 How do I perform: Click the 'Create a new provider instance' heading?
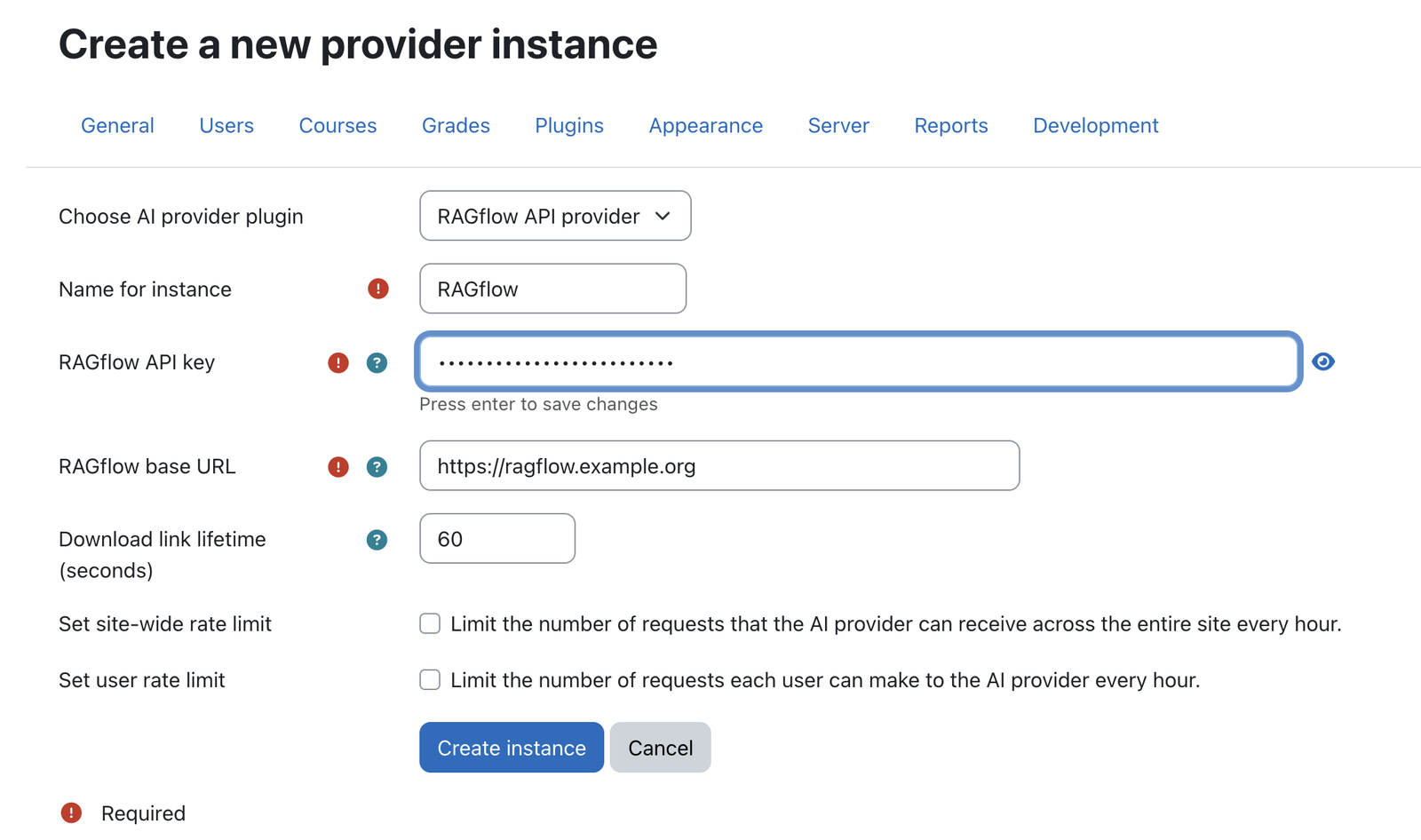[358, 44]
